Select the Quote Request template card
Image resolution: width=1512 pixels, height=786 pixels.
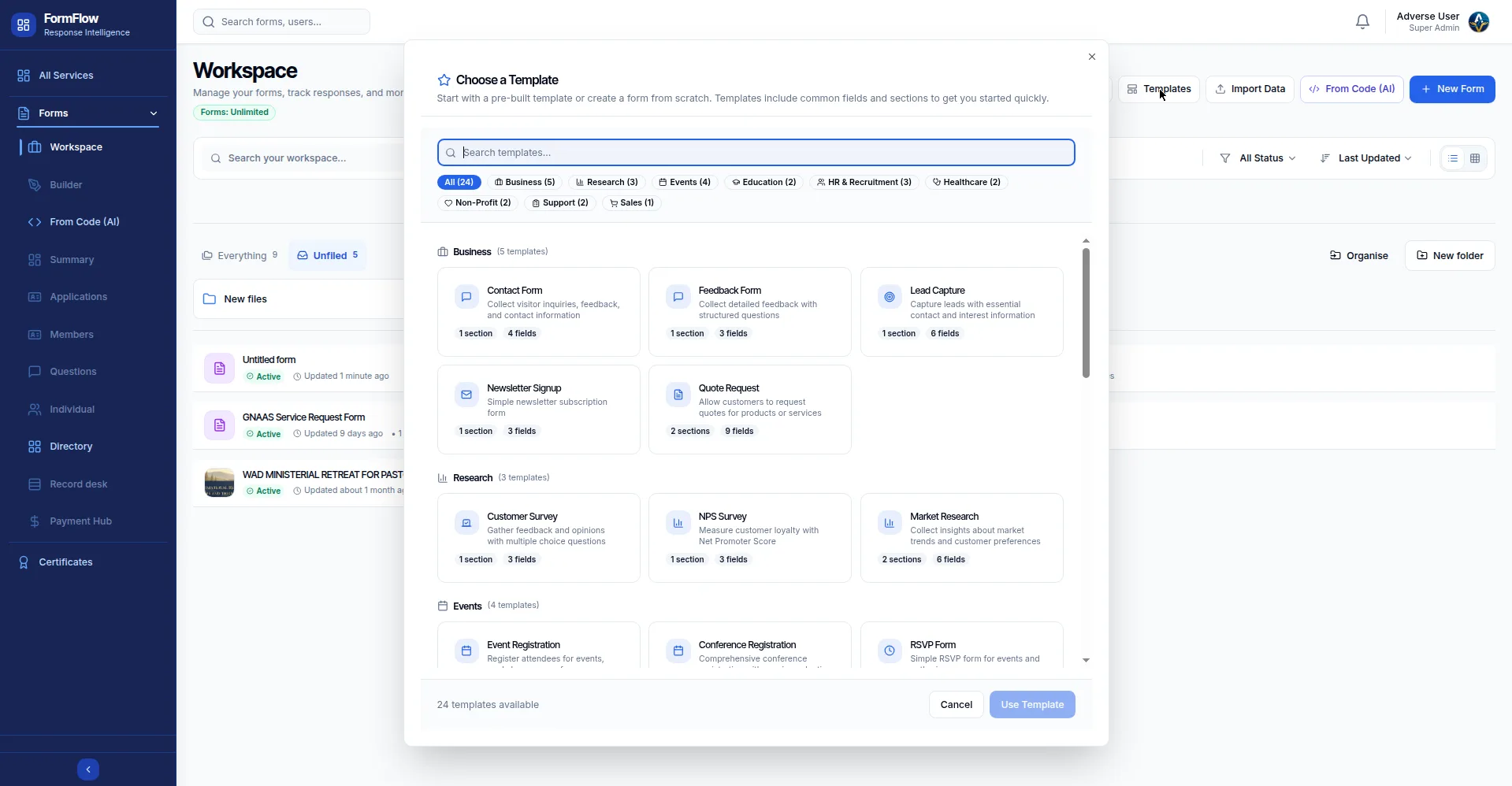(x=749, y=410)
